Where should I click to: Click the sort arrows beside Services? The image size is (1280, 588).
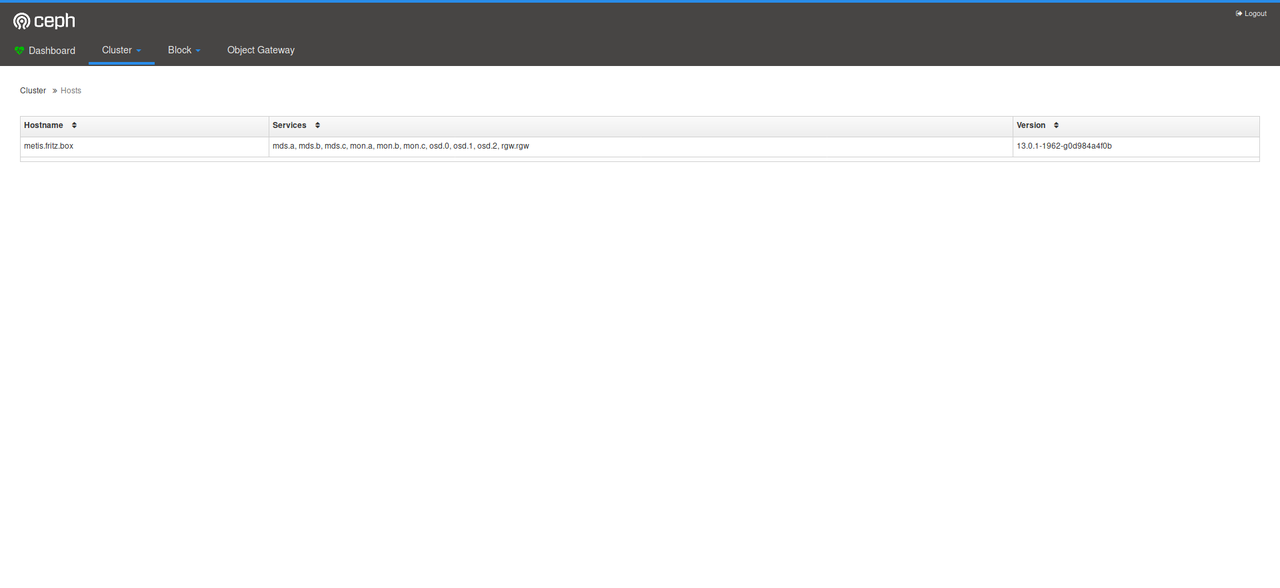click(x=317, y=125)
